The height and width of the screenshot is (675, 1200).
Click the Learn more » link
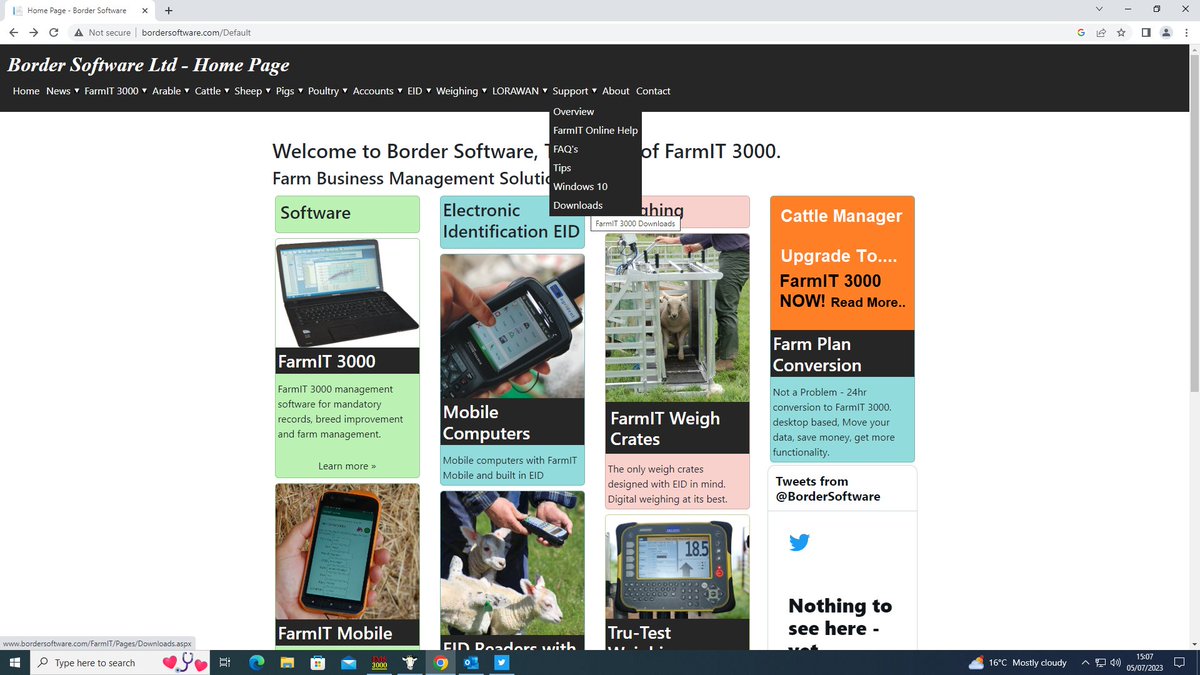coord(347,466)
